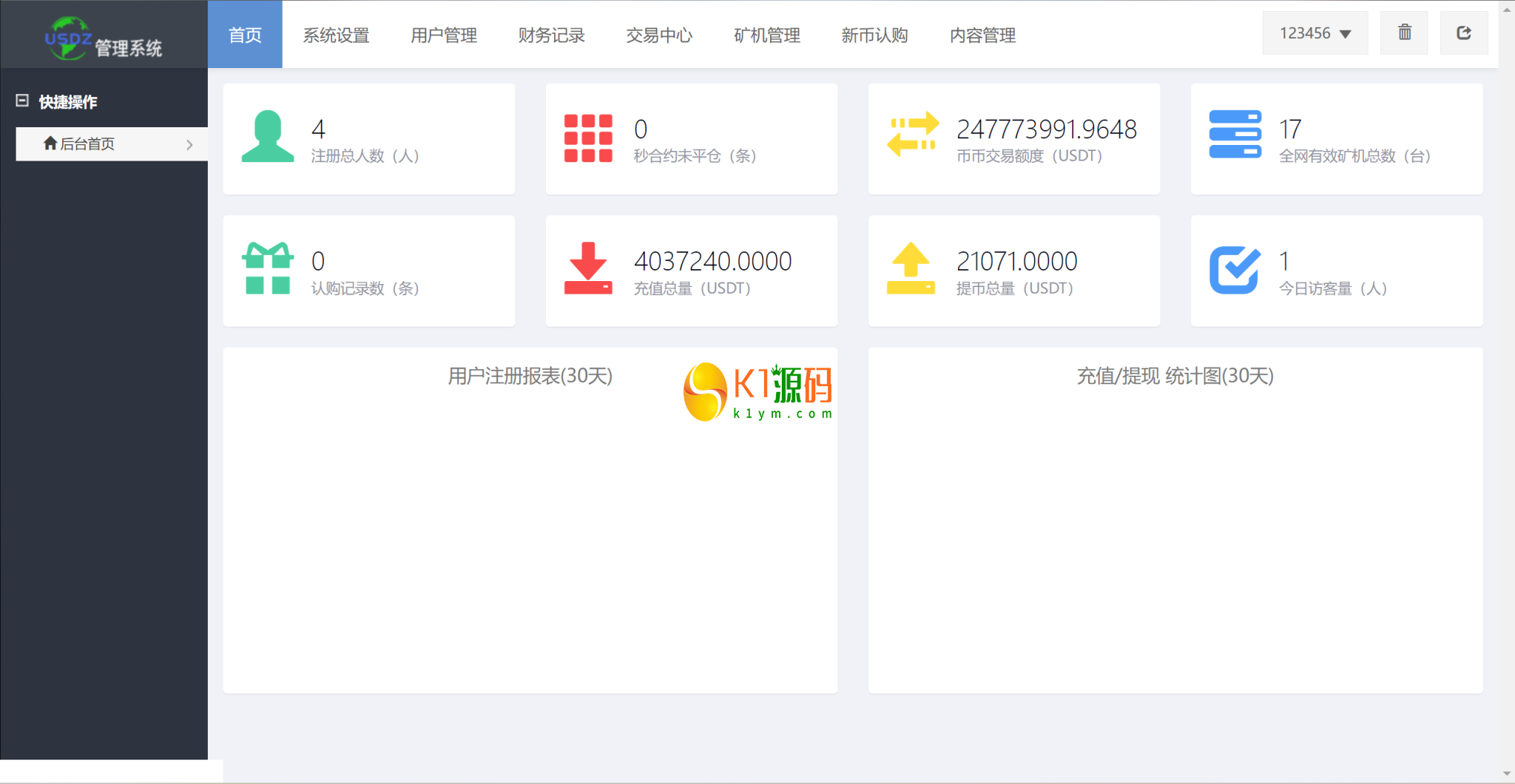Click the yellow upload icon for withdrawals
1515x784 pixels.
(911, 268)
